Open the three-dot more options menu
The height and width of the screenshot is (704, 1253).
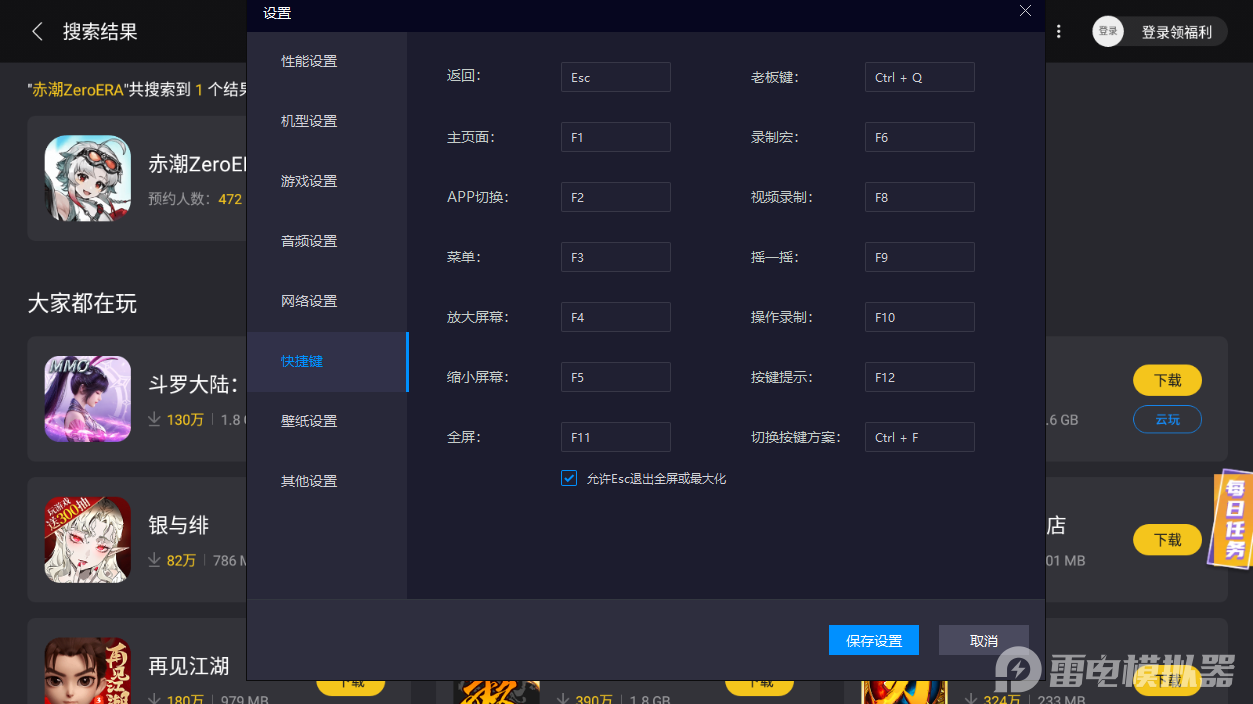(x=1059, y=31)
